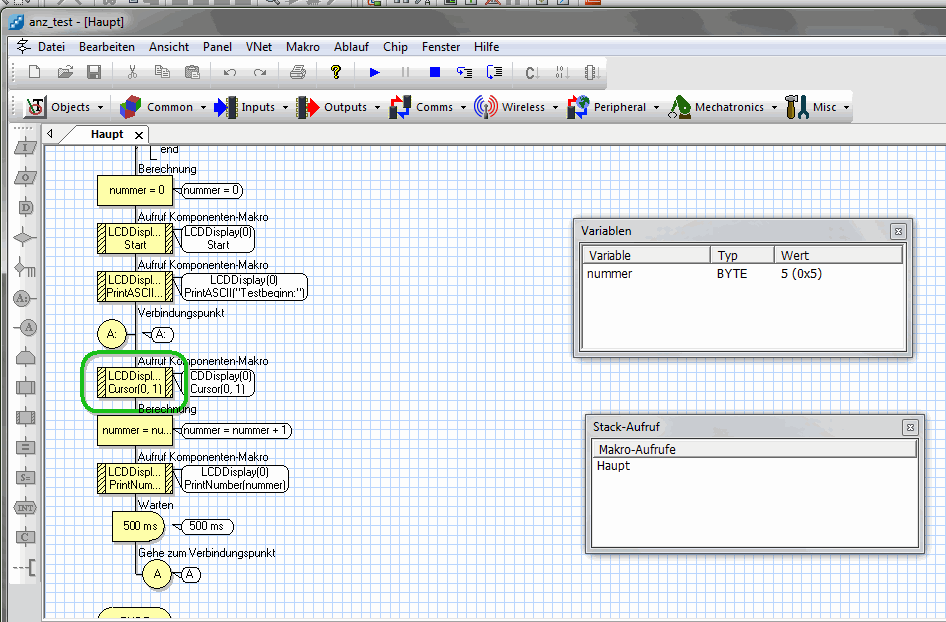The image size is (946, 622).
Task: Select the Calculation icon in left palette
Action: 25,448
